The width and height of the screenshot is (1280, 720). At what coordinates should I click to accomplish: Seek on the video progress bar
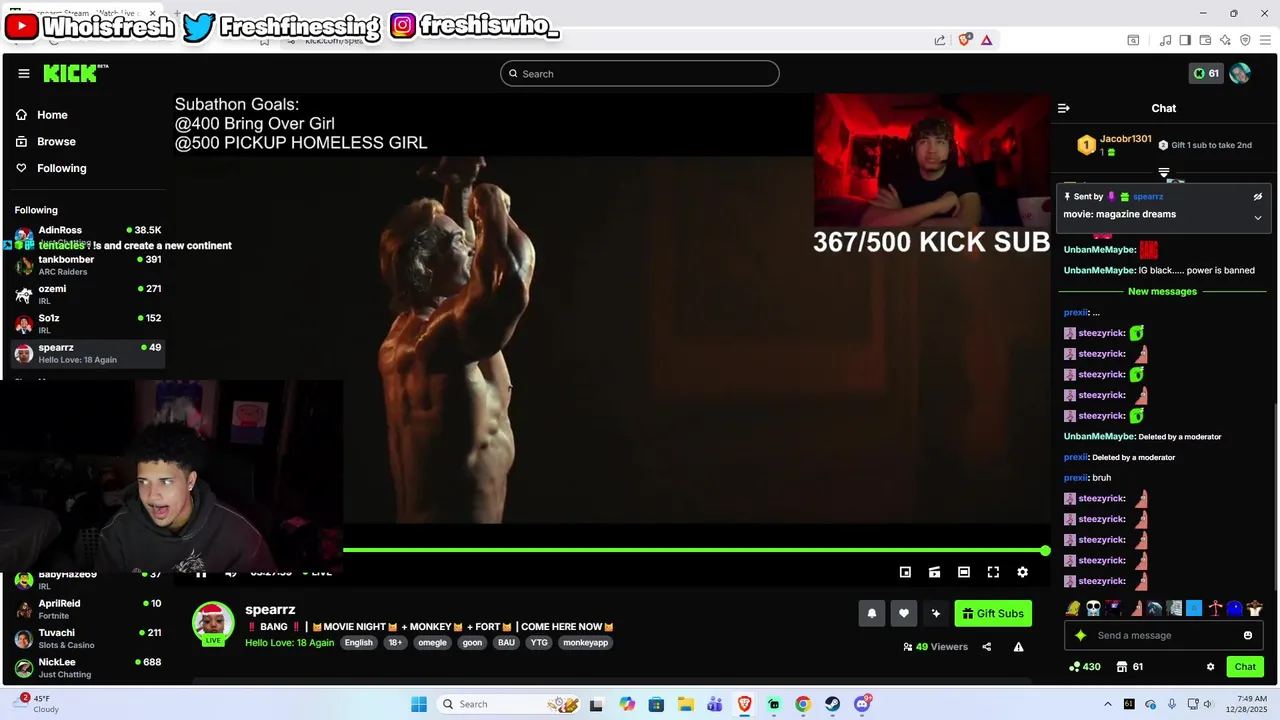point(695,550)
